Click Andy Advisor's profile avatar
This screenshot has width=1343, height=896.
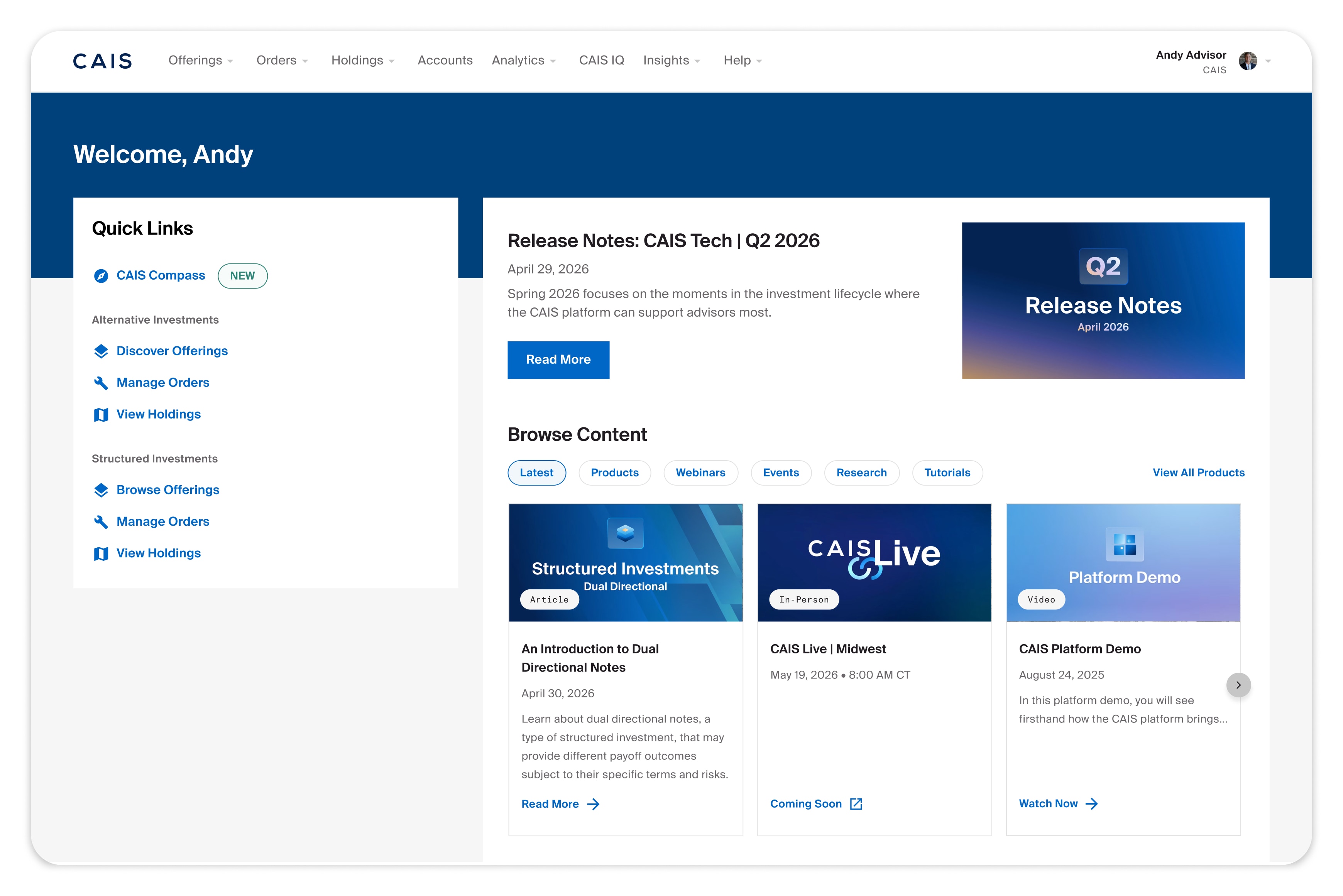[x=1248, y=61]
